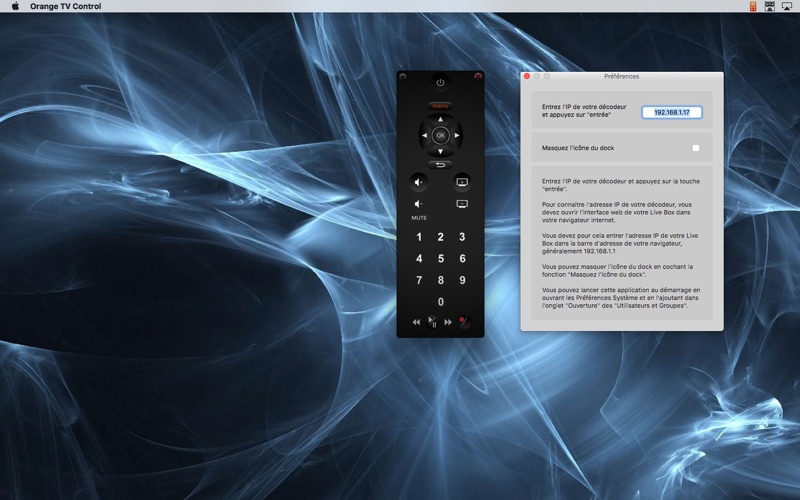Click digit 0 on the keypad
800x500 pixels.
[x=440, y=302]
